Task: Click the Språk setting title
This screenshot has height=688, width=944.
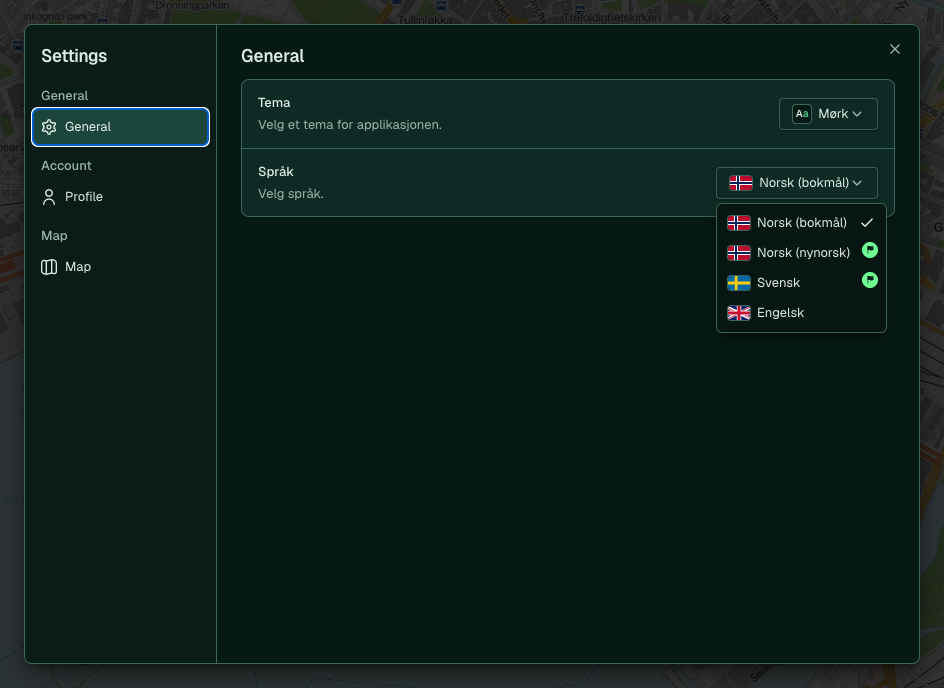Action: pyautogui.click(x=276, y=172)
